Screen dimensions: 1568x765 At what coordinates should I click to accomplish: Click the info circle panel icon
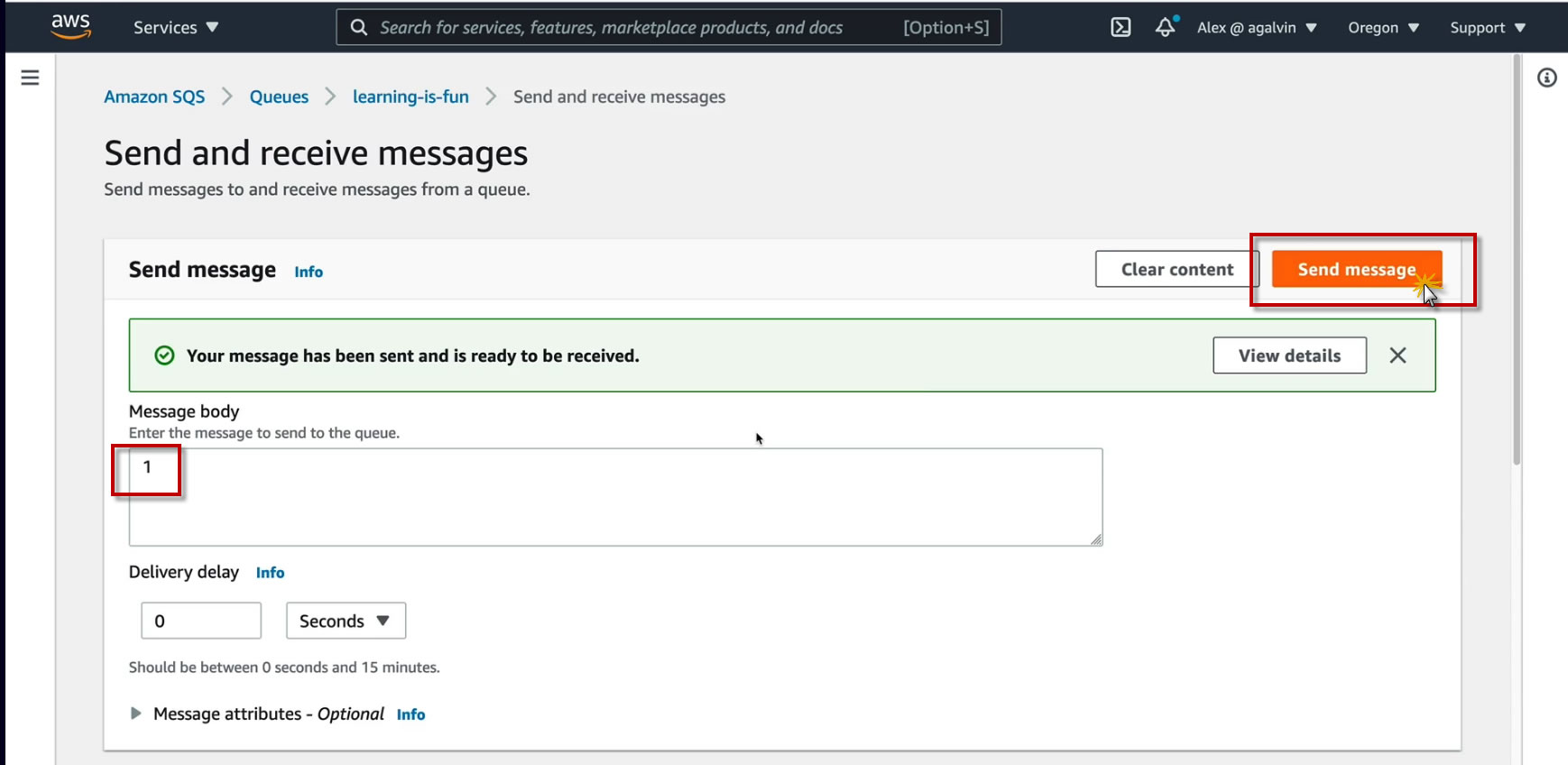click(x=1547, y=78)
